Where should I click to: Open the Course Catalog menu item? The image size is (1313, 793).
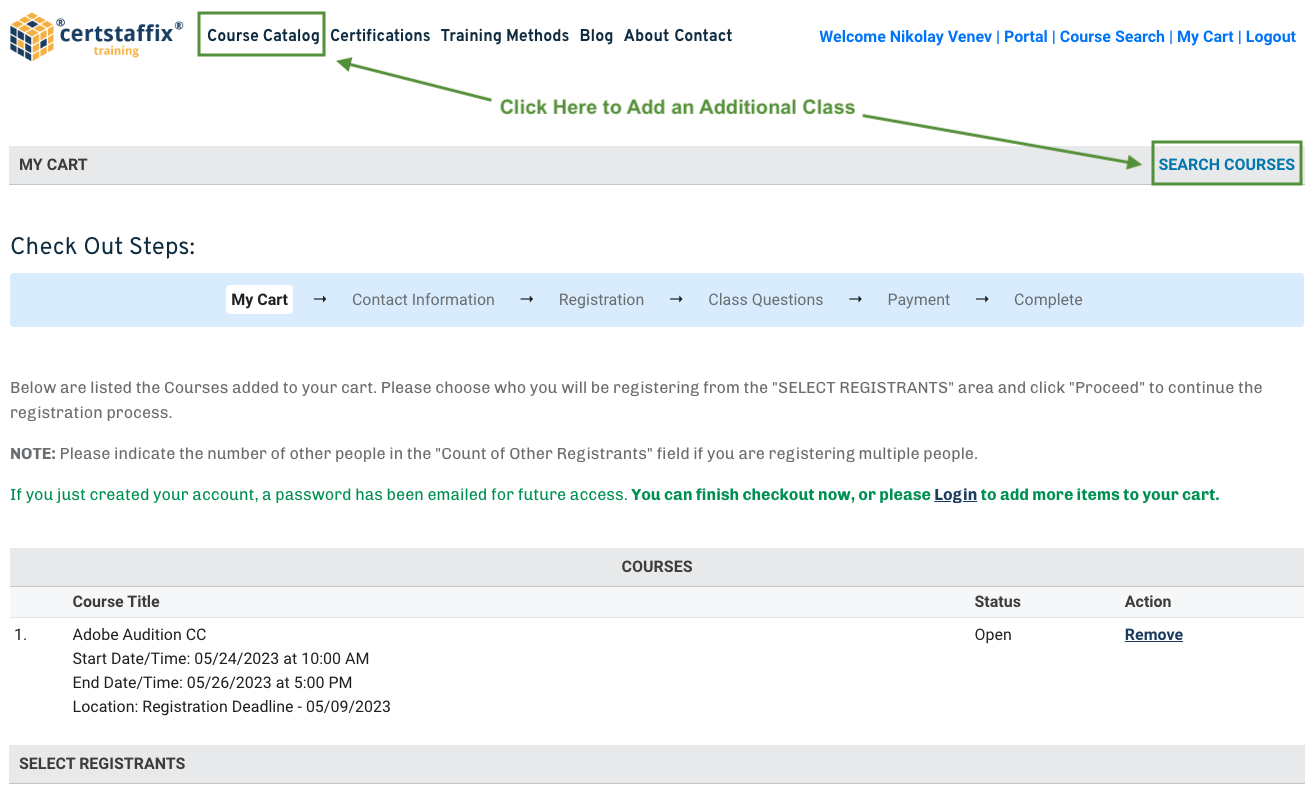click(261, 35)
